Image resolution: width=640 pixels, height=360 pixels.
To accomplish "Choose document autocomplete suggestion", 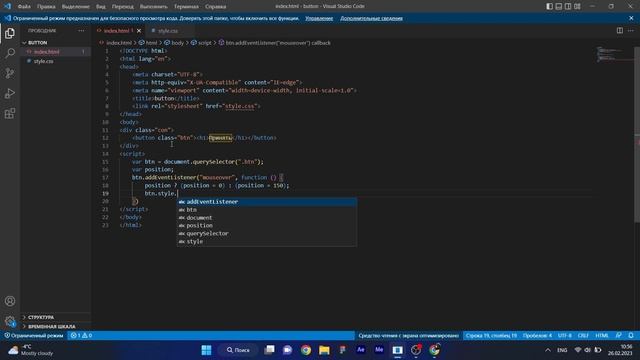I will coord(267,218).
